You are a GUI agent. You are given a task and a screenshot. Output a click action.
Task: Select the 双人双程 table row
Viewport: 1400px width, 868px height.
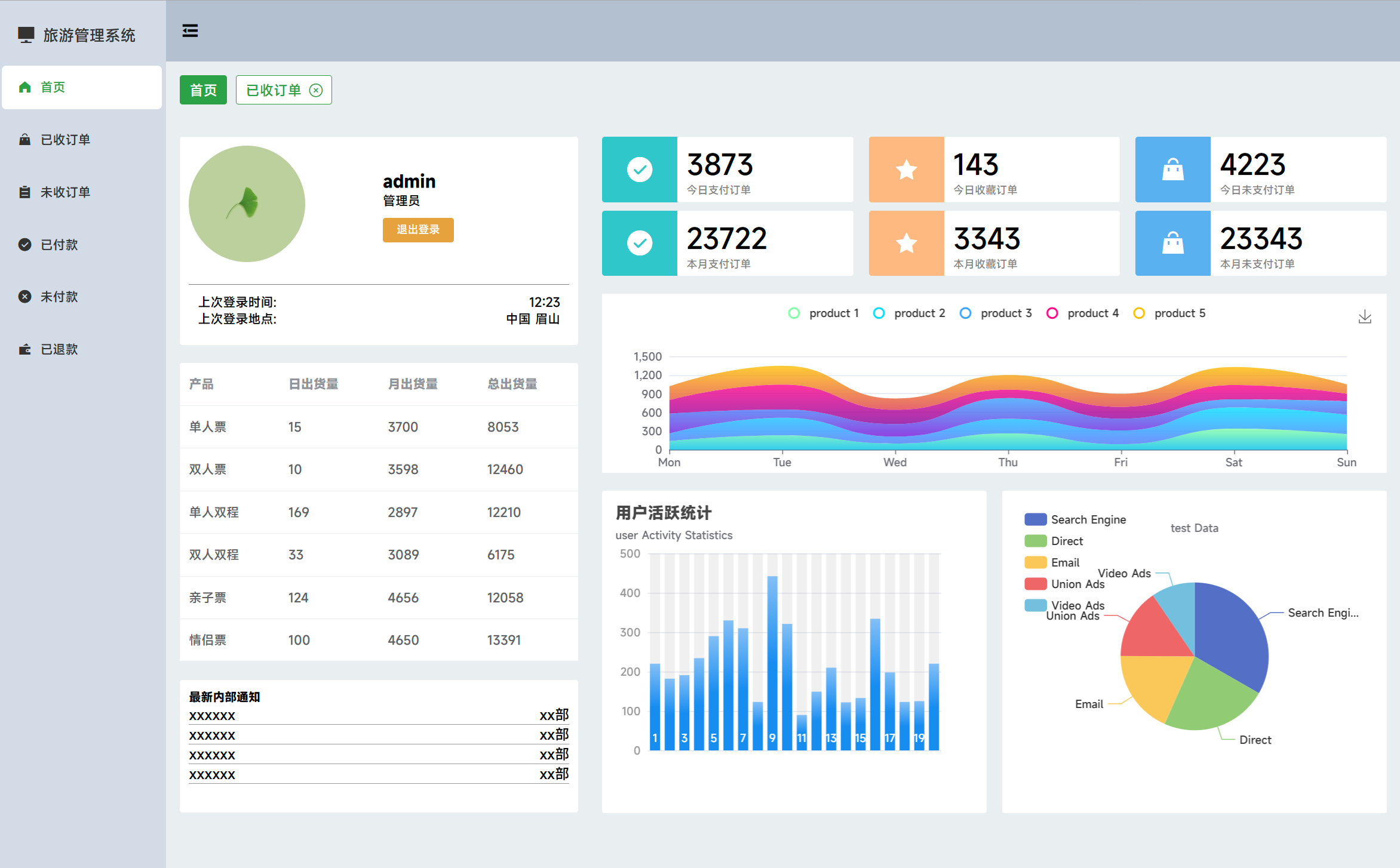379,555
